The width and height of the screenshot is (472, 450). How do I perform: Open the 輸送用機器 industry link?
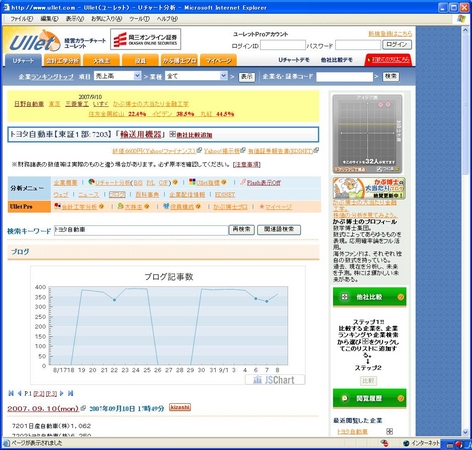pyautogui.click(x=140, y=134)
